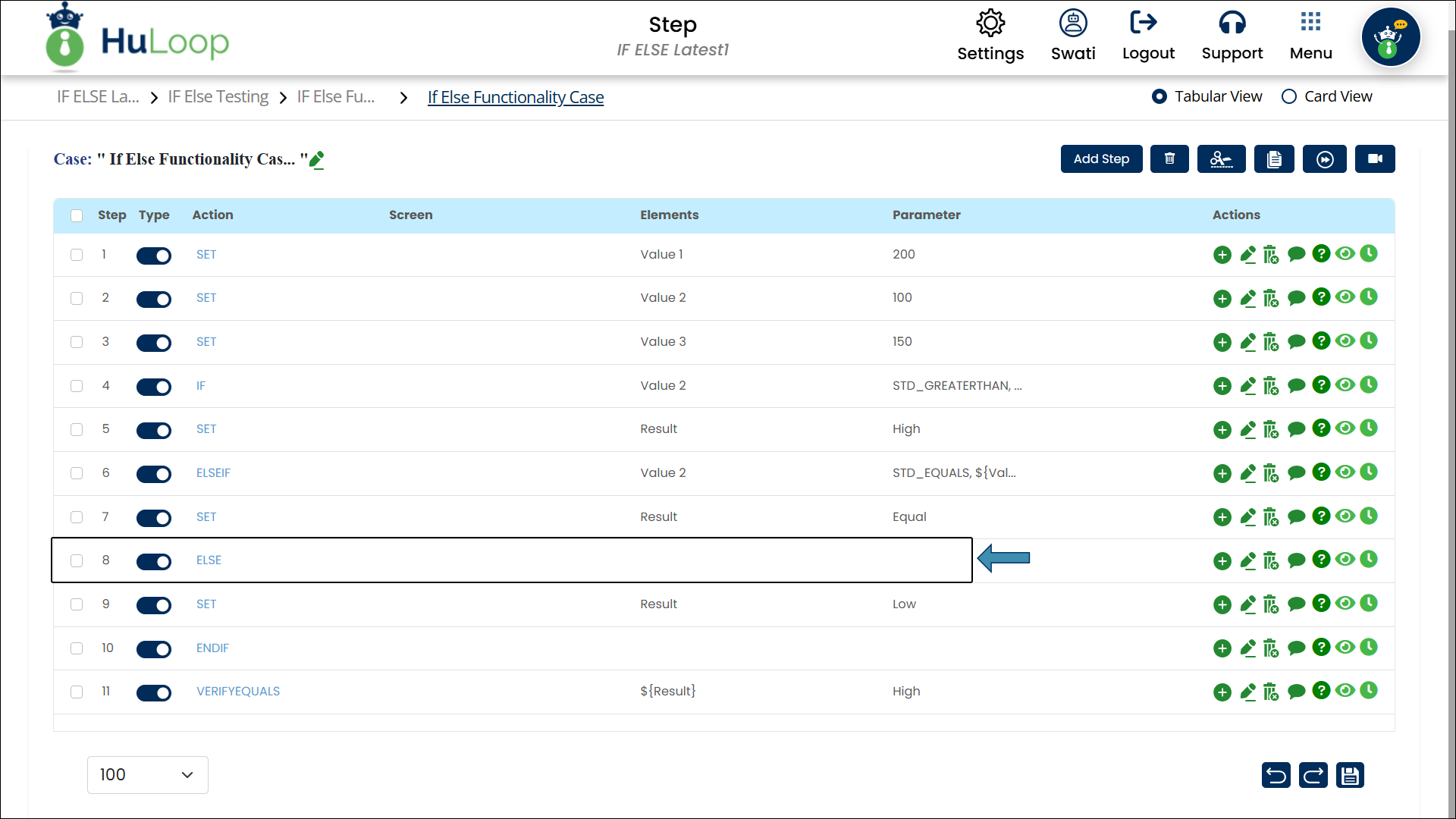Click the HuLoop logo
Screen dimensions: 1456x819
[x=136, y=38]
